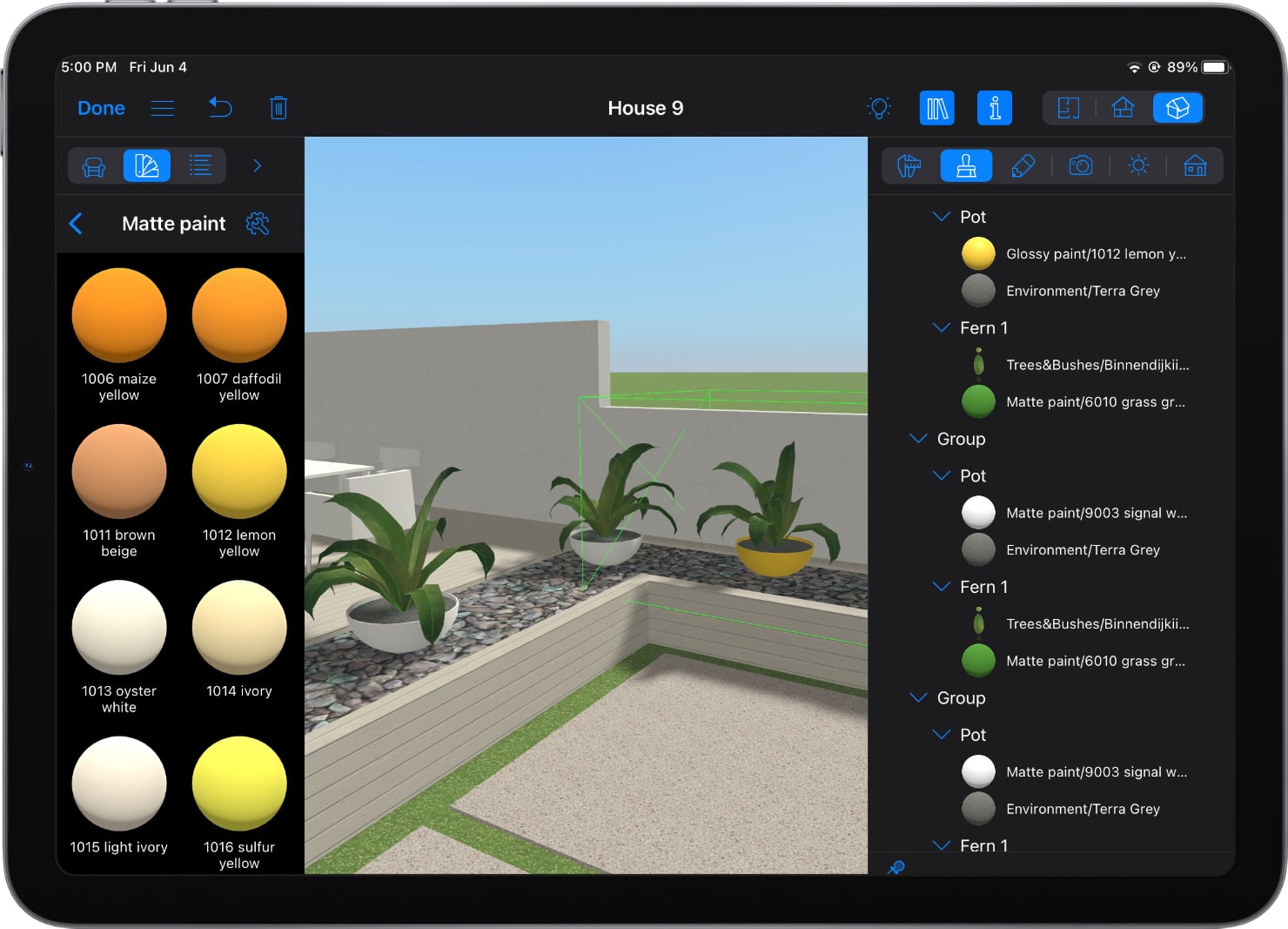Go back from Matte paint category
Viewport: 1288px width, 929px height.
[77, 224]
